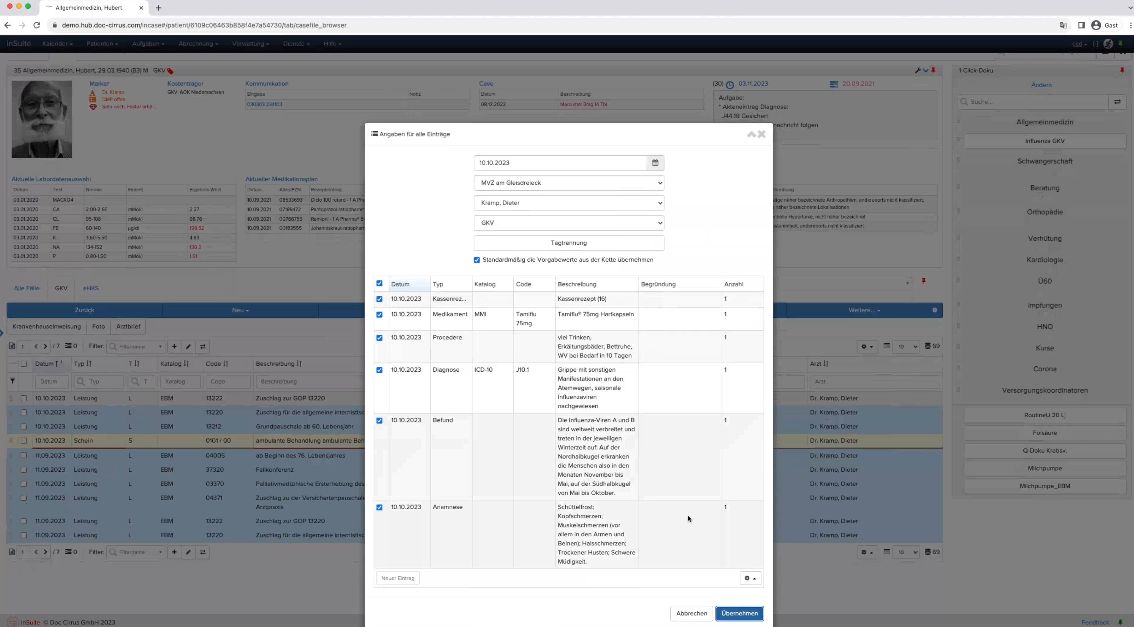Open the Kalender menu in top navigation
Image resolution: width=1134 pixels, height=627 pixels.
[x=58, y=44]
